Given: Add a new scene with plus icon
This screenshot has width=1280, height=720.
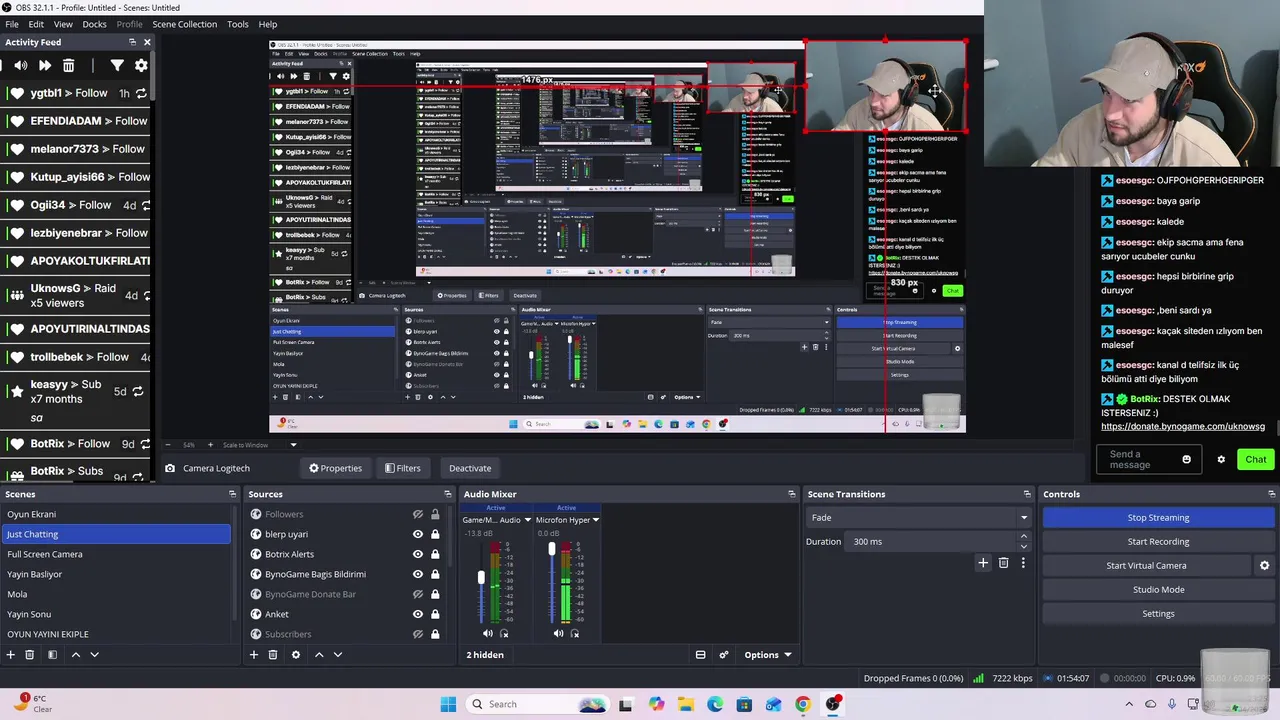Looking at the screenshot, I should 11,655.
